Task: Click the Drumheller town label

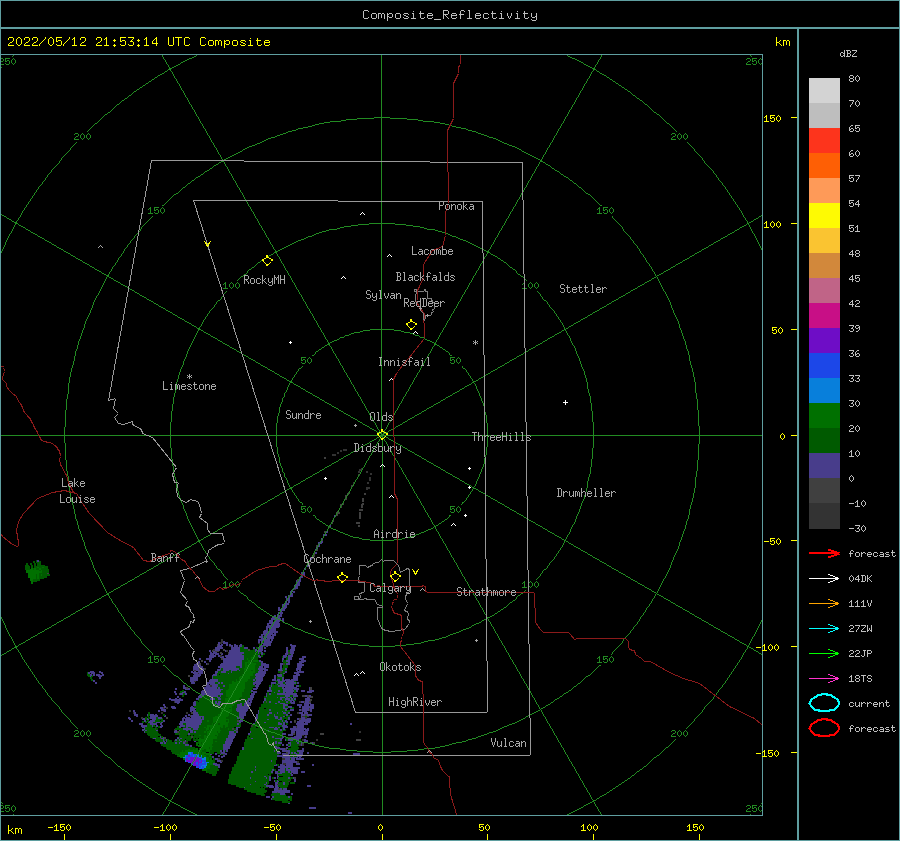Action: coord(586,493)
